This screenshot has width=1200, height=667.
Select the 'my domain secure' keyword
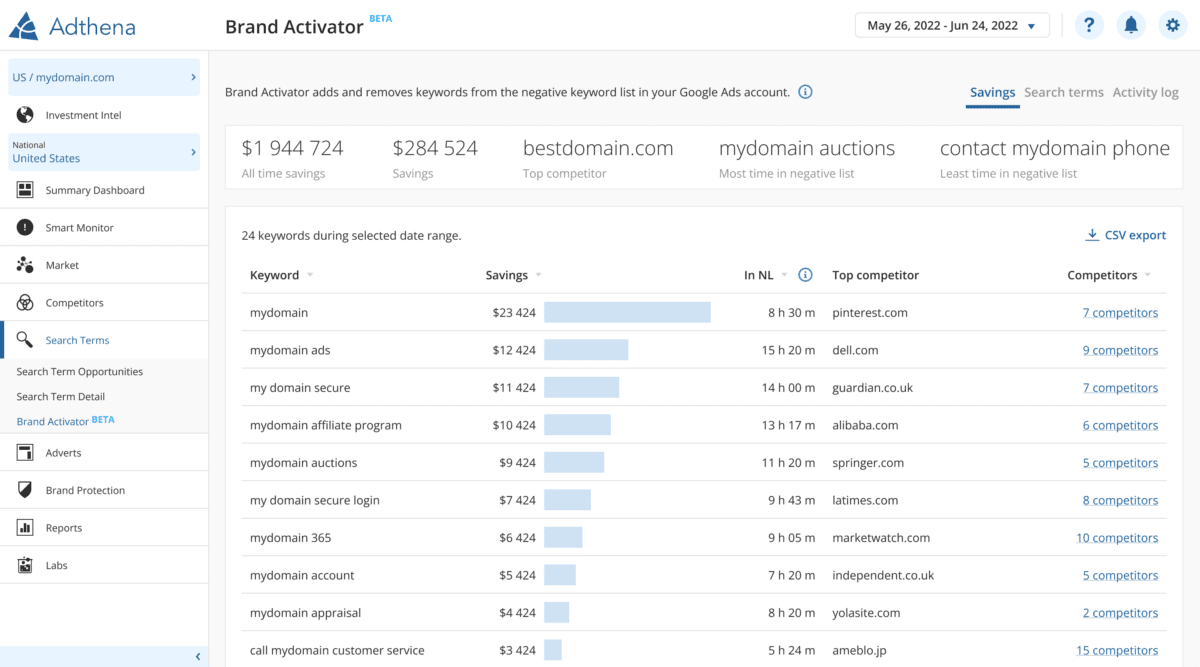coord(300,388)
